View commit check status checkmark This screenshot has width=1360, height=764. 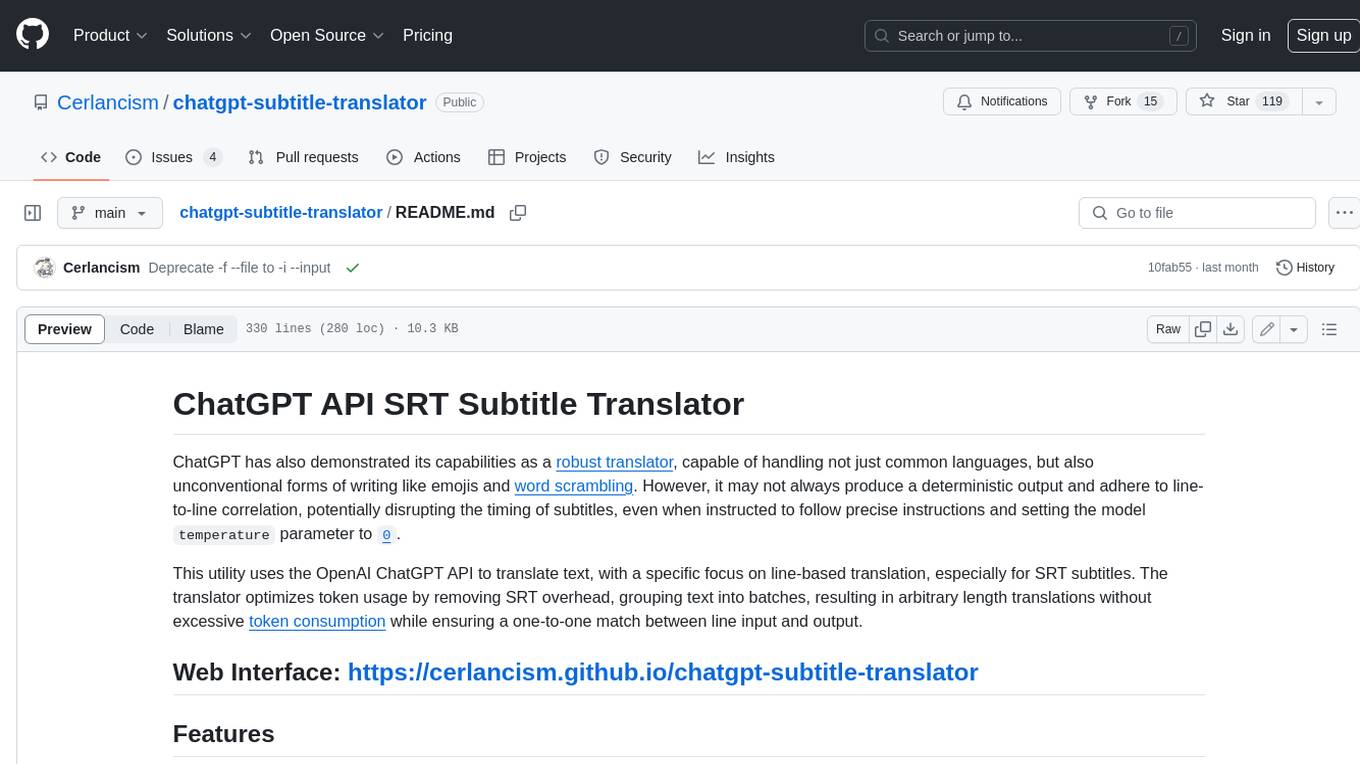[x=352, y=268]
